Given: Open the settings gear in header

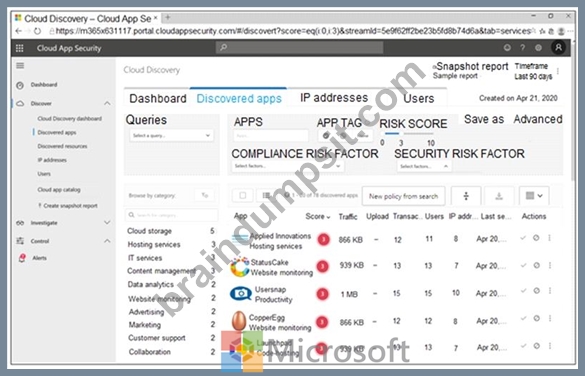Looking at the screenshot, I should 538,48.
